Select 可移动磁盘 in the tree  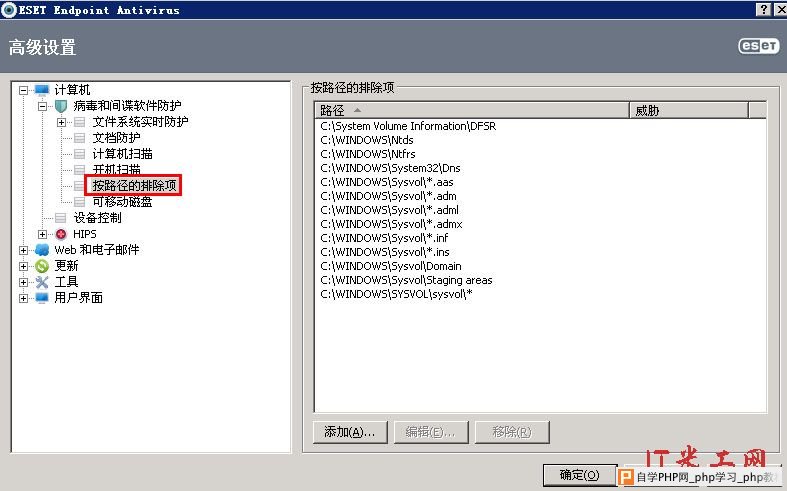[x=122, y=202]
